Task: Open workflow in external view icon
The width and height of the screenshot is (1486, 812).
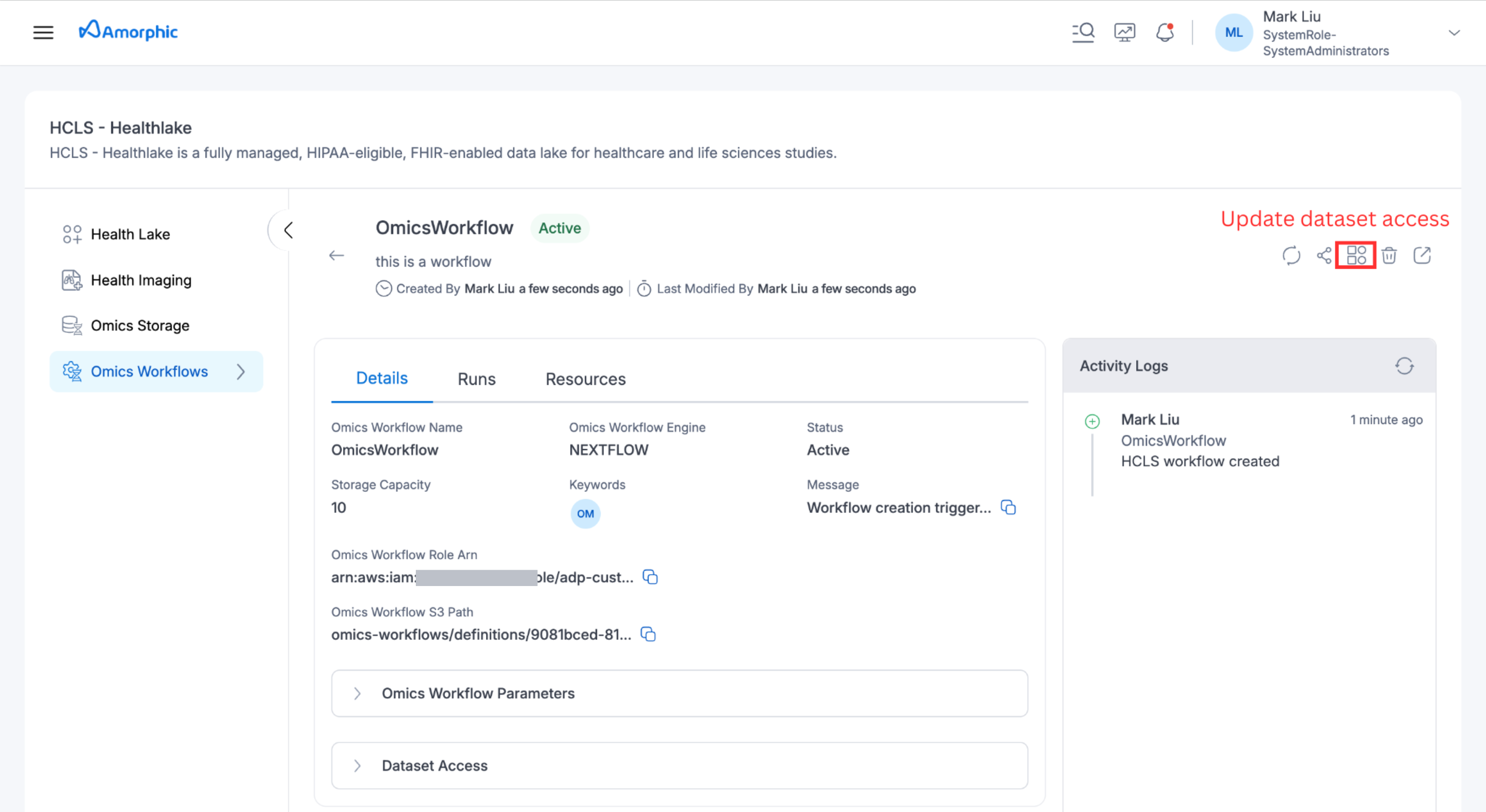Action: pyautogui.click(x=1423, y=255)
